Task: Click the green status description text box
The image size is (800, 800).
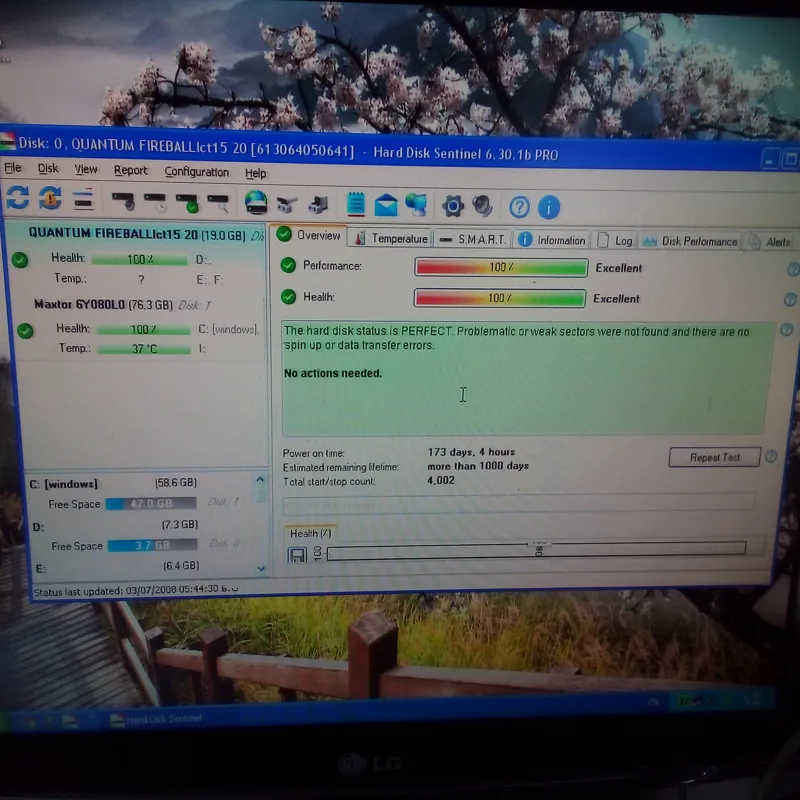Action: 527,379
